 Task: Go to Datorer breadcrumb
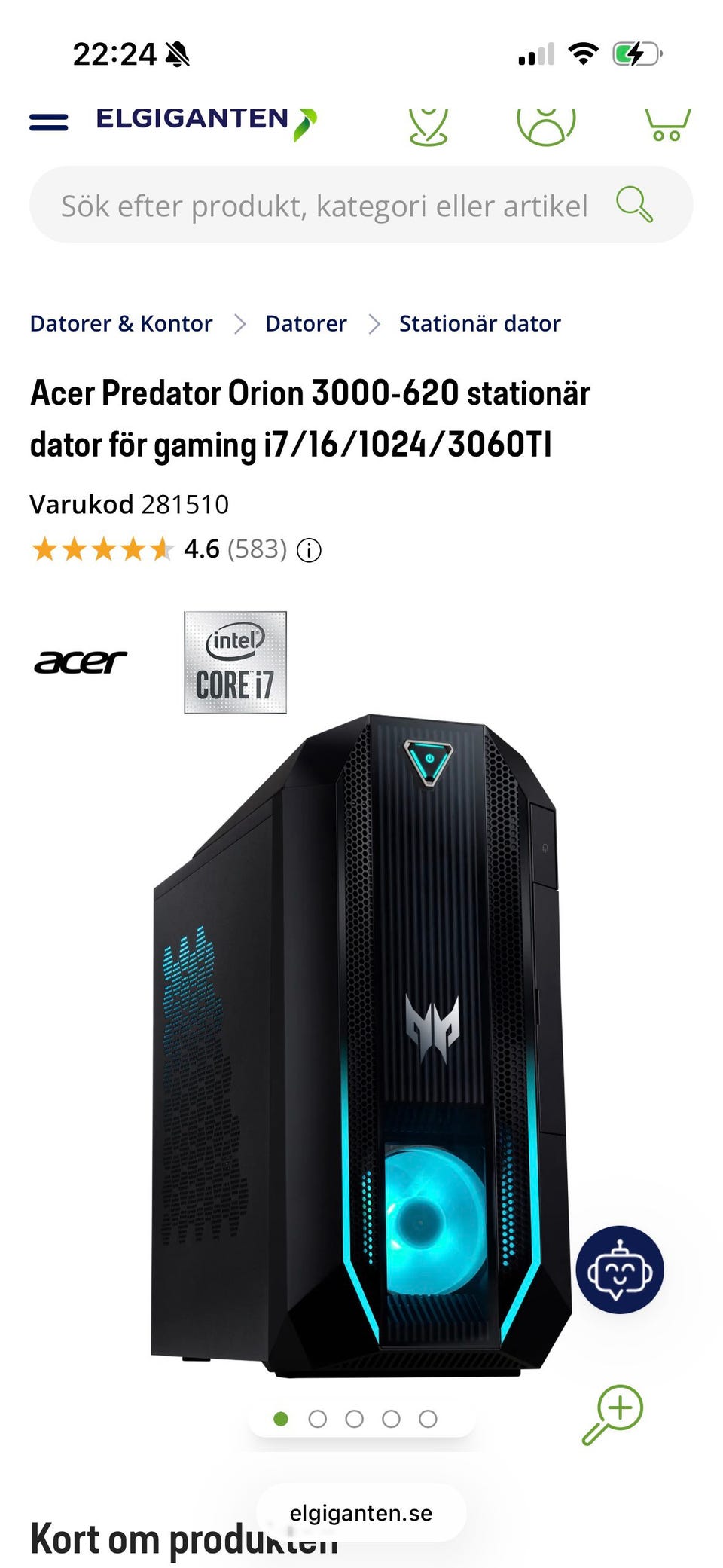pos(306,323)
